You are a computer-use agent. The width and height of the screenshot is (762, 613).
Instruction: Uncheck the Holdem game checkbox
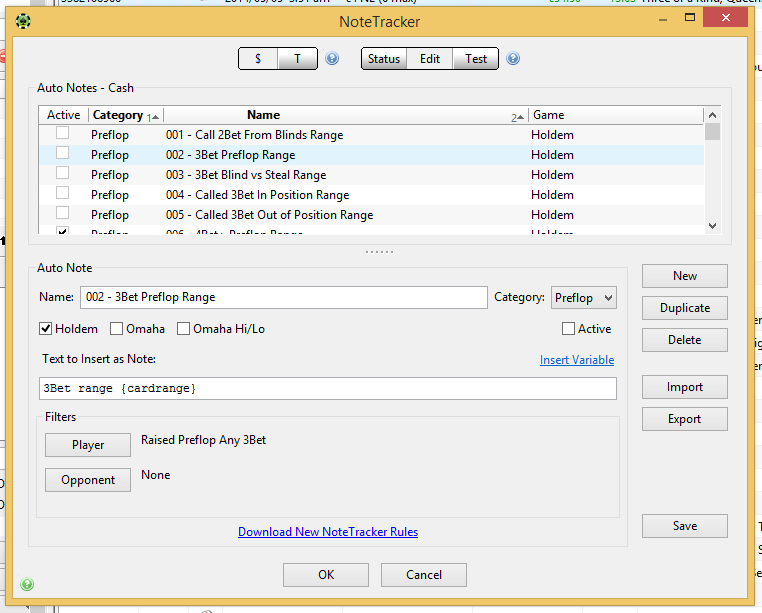[46, 329]
